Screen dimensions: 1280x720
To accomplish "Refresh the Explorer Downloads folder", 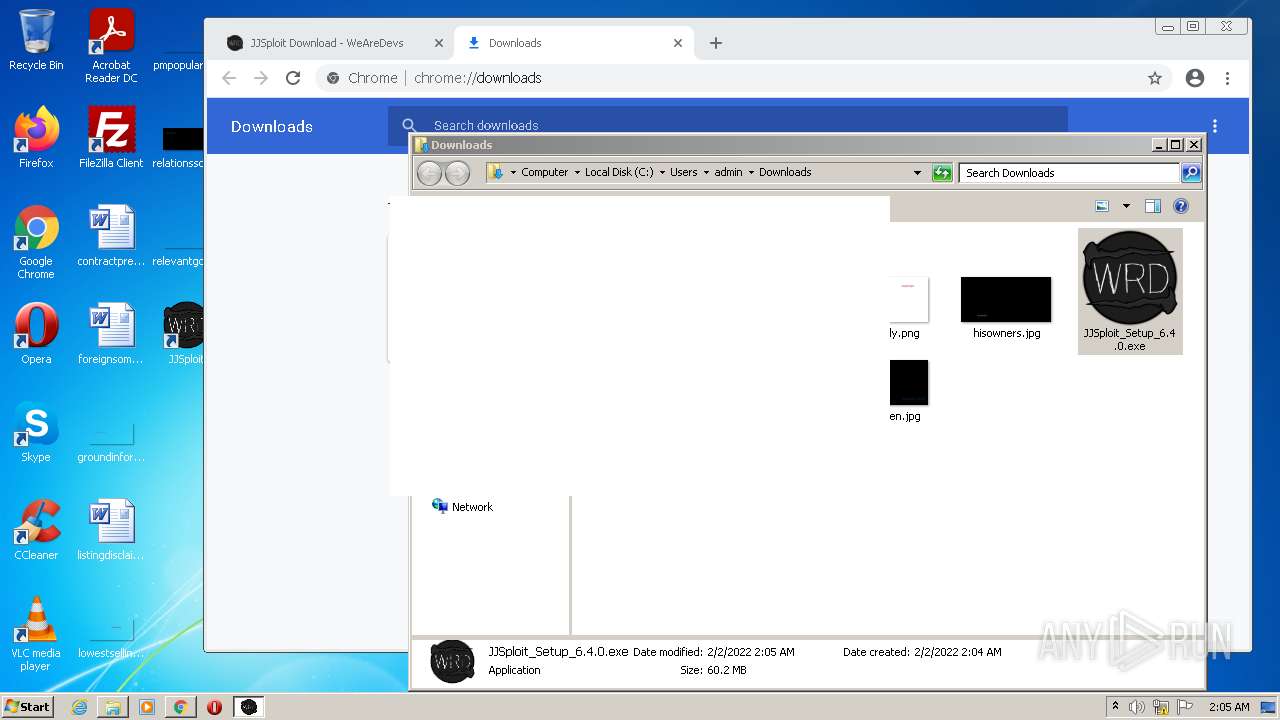I will (942, 173).
